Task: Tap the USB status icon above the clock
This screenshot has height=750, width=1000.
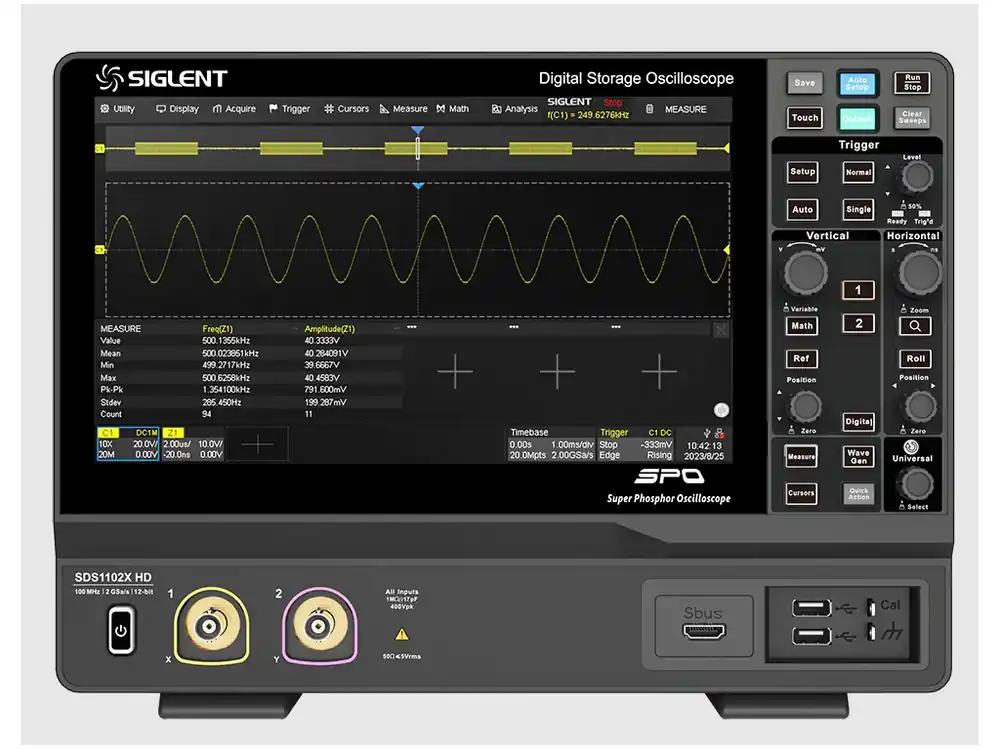Action: 707,433
